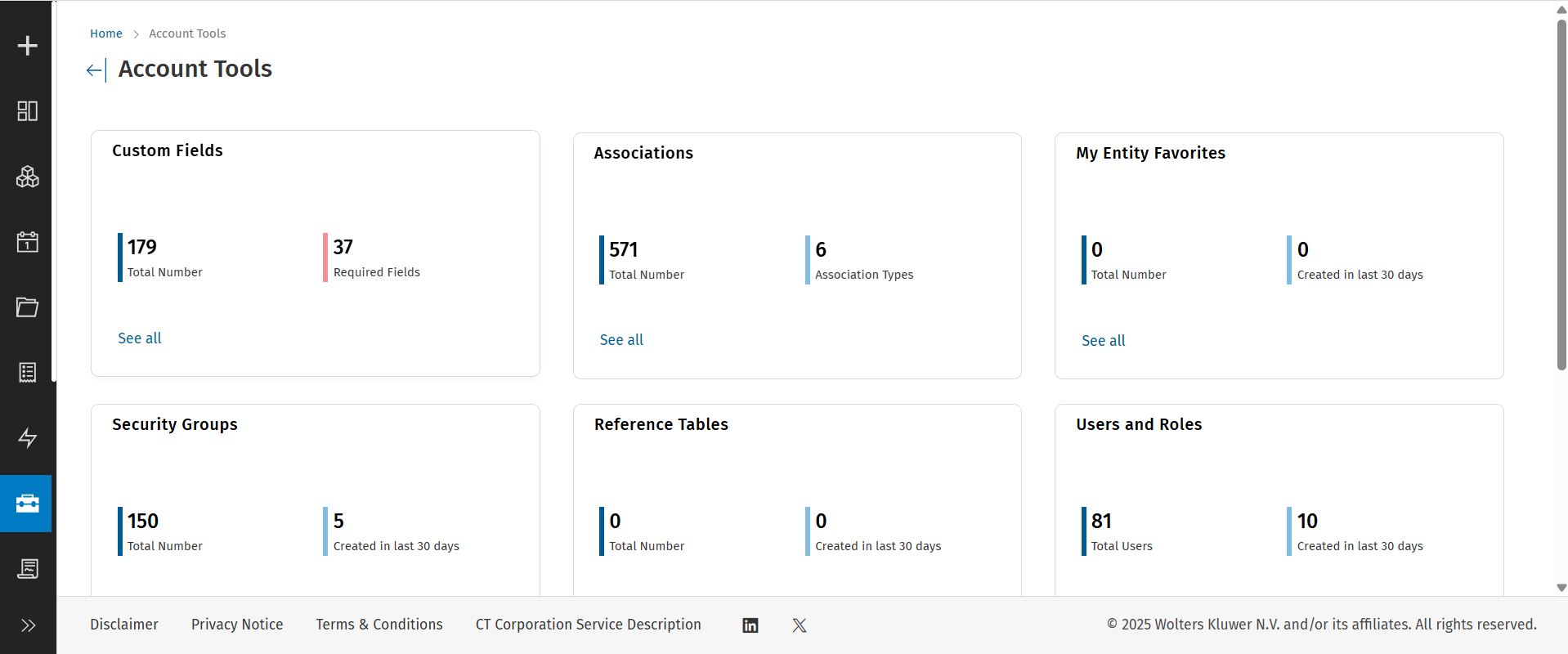
Task: Click the Reference Tables card title
Action: click(661, 424)
